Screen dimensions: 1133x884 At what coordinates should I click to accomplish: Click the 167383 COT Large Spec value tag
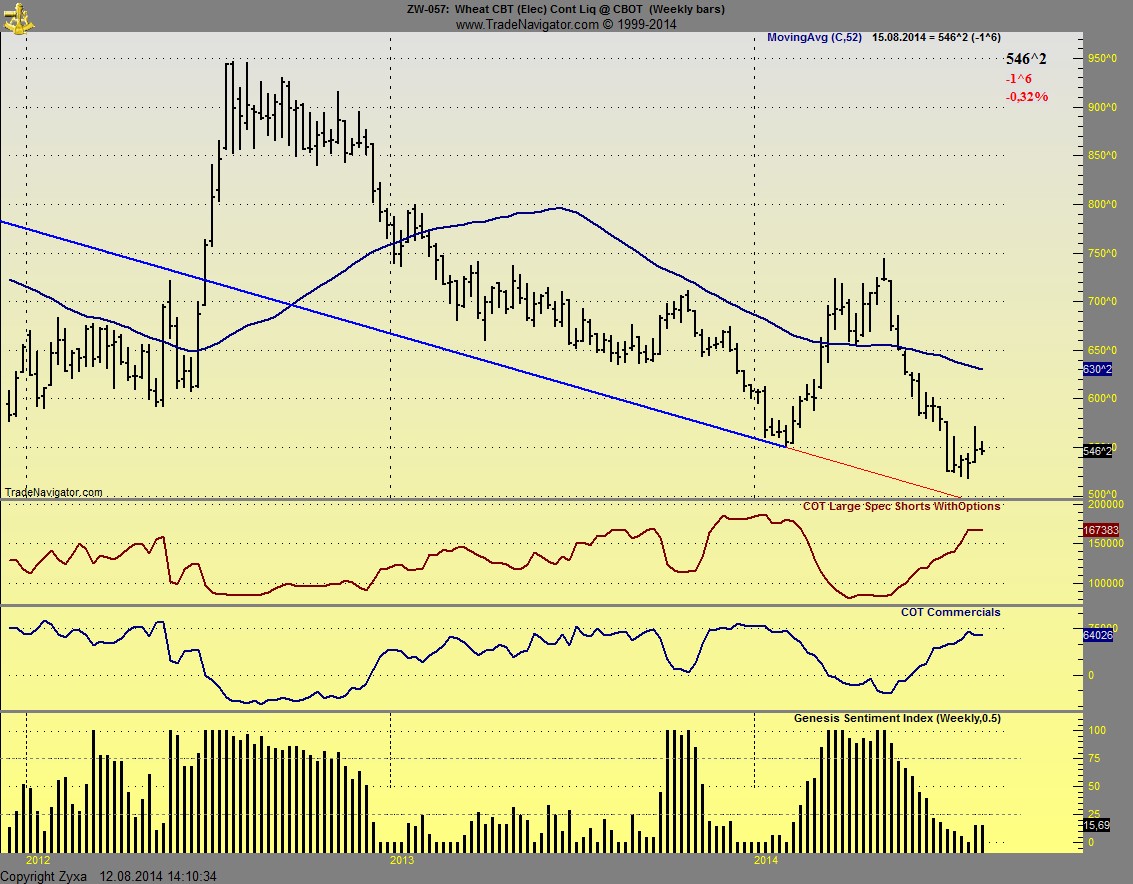(x=1100, y=530)
